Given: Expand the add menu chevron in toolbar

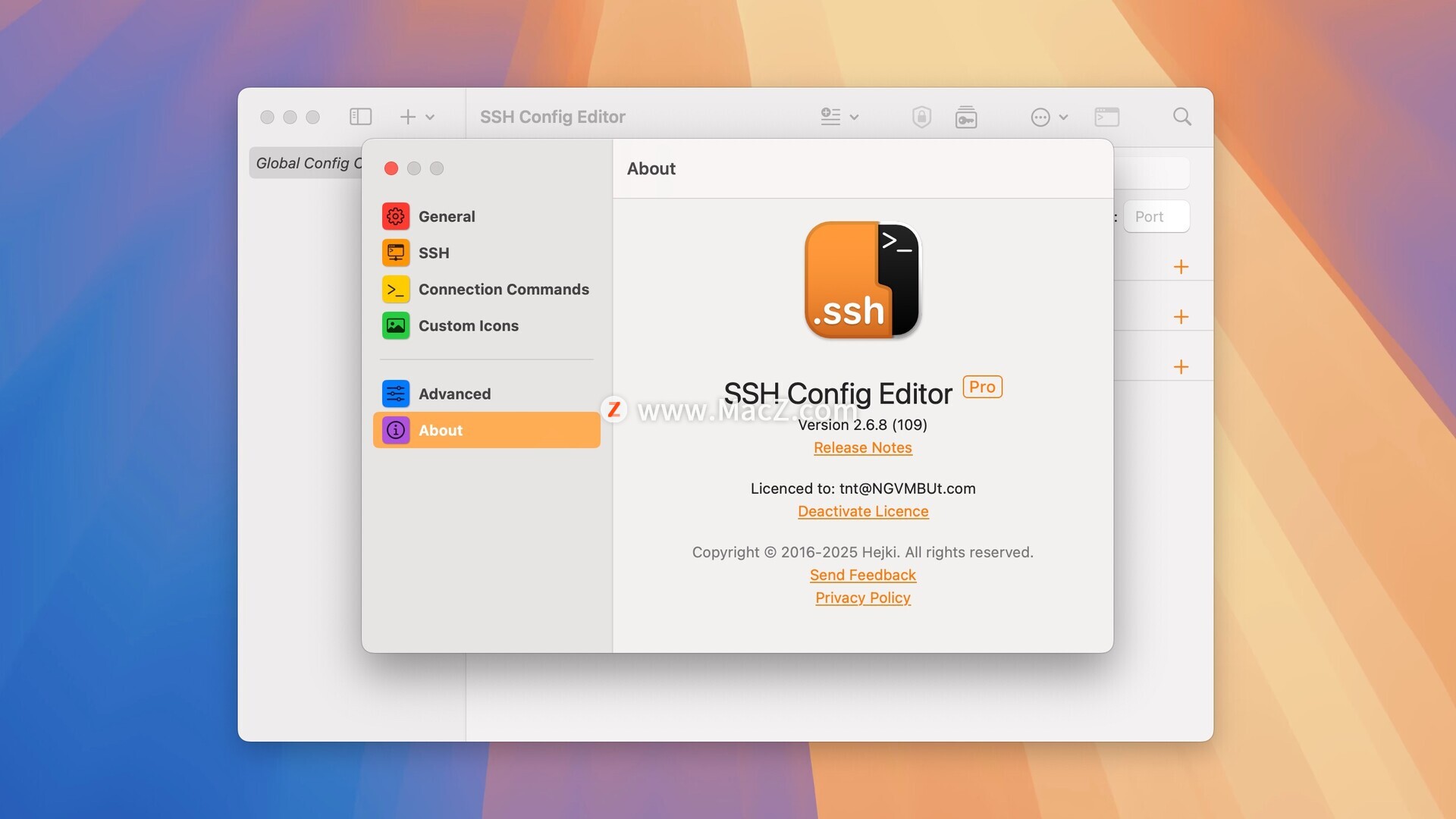Looking at the screenshot, I should 430,118.
